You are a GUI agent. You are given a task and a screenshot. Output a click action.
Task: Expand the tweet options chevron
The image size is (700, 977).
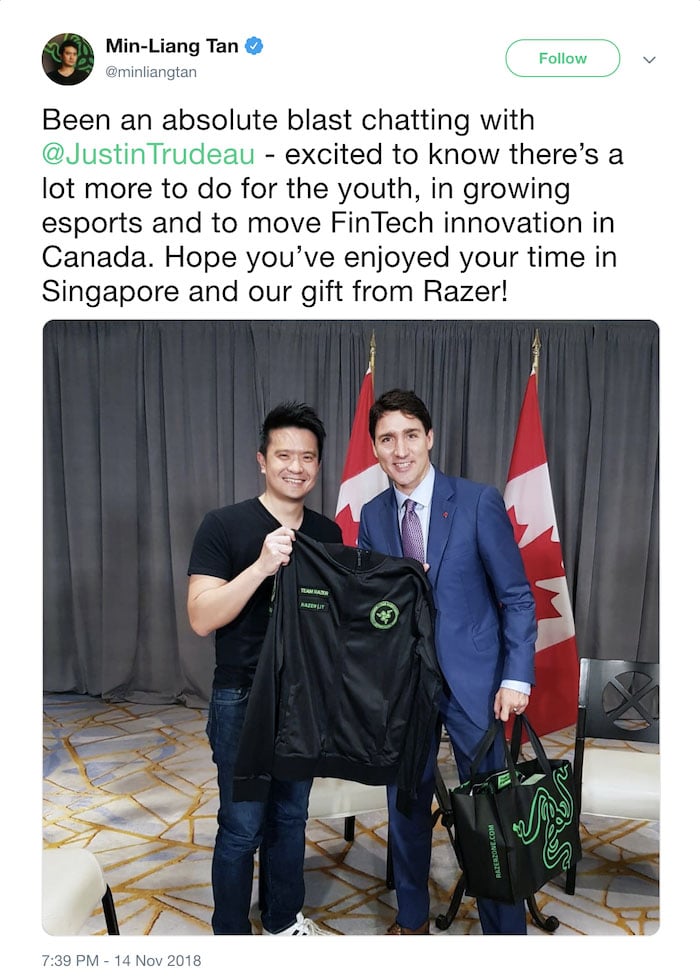(x=650, y=60)
